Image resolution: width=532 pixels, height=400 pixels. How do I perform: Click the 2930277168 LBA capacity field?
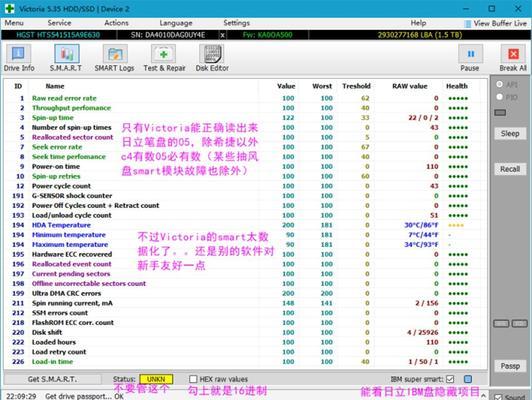click(x=420, y=35)
